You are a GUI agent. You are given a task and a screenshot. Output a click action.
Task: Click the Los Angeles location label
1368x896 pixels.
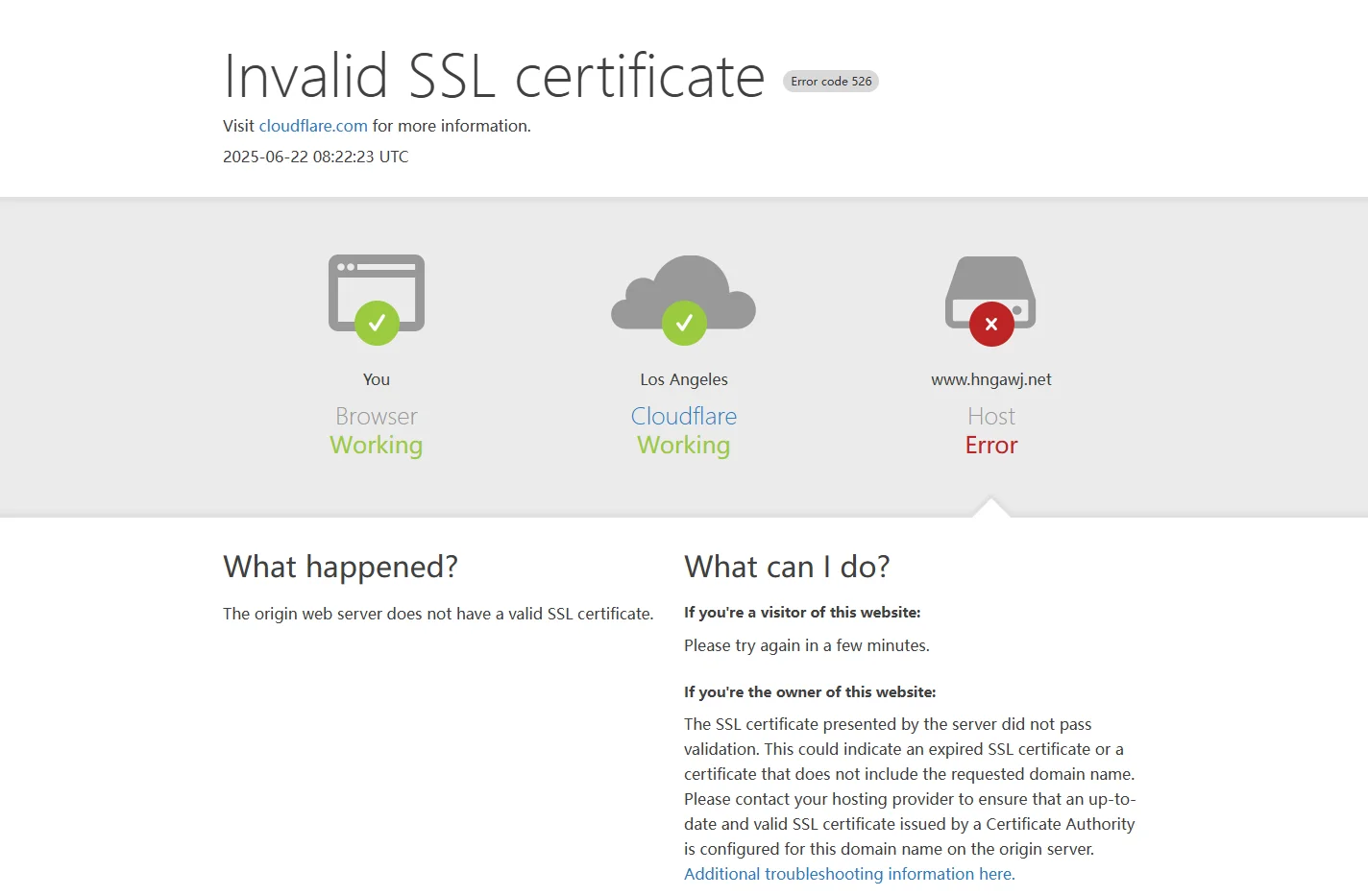click(684, 379)
